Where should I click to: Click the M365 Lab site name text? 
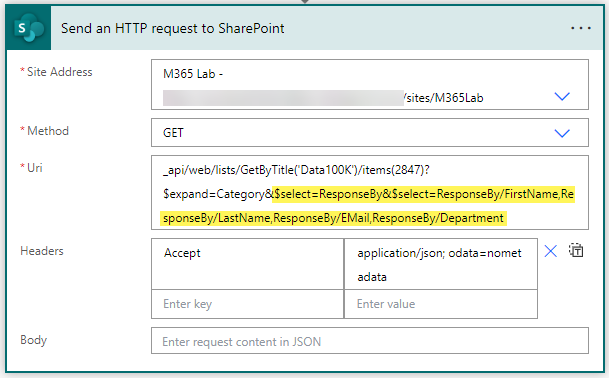193,74
